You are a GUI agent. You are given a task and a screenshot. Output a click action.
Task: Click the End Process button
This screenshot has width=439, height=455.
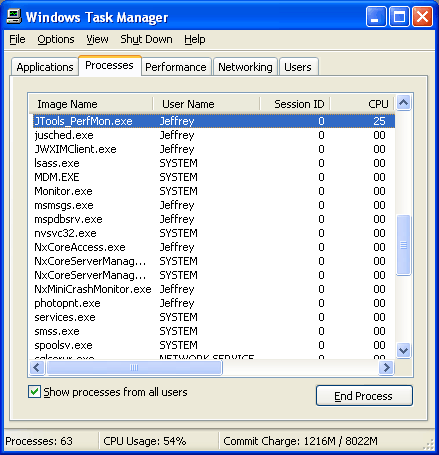(x=364, y=396)
